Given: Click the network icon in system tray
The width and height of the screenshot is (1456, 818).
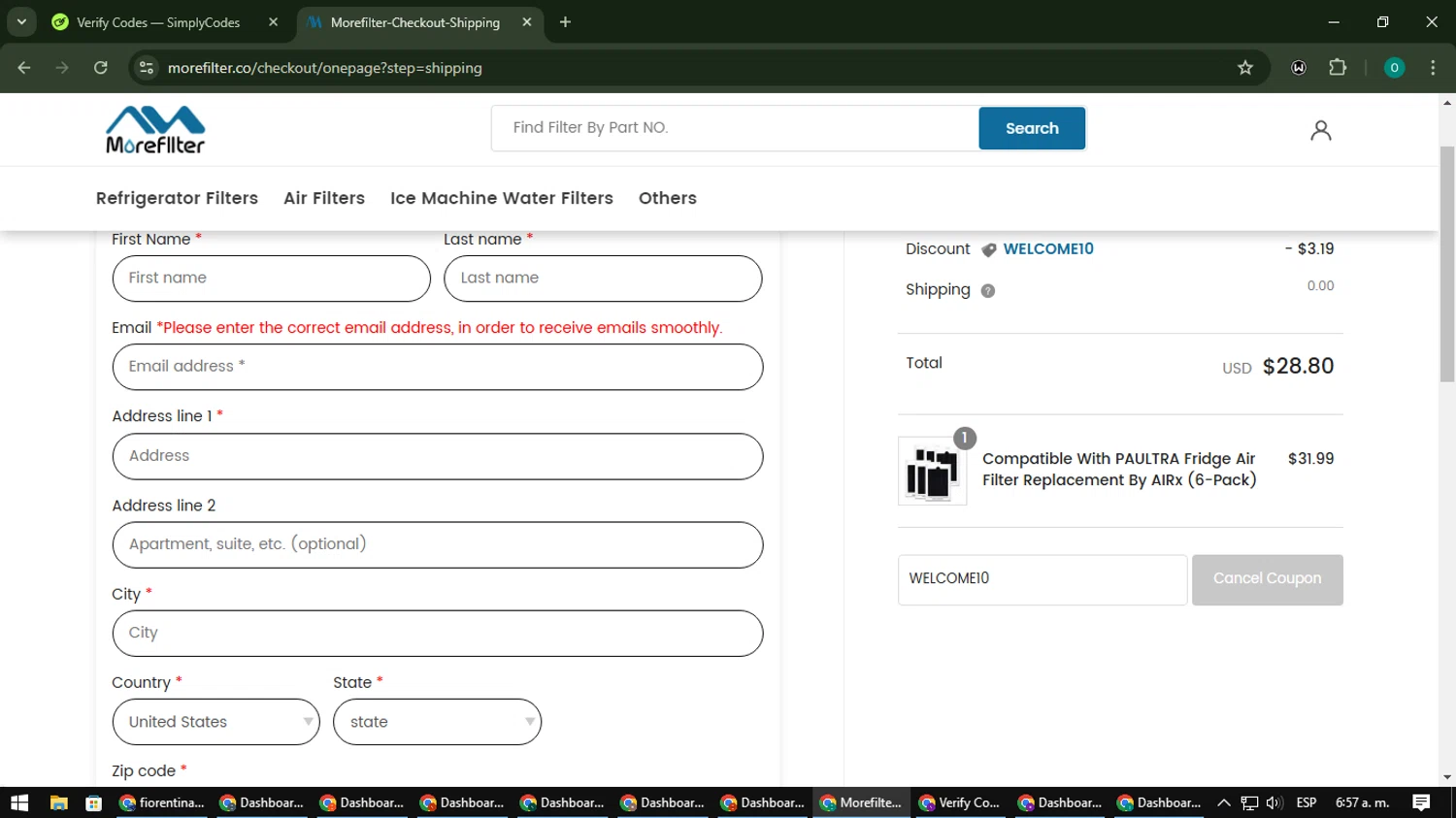Looking at the screenshot, I should coord(1249,802).
